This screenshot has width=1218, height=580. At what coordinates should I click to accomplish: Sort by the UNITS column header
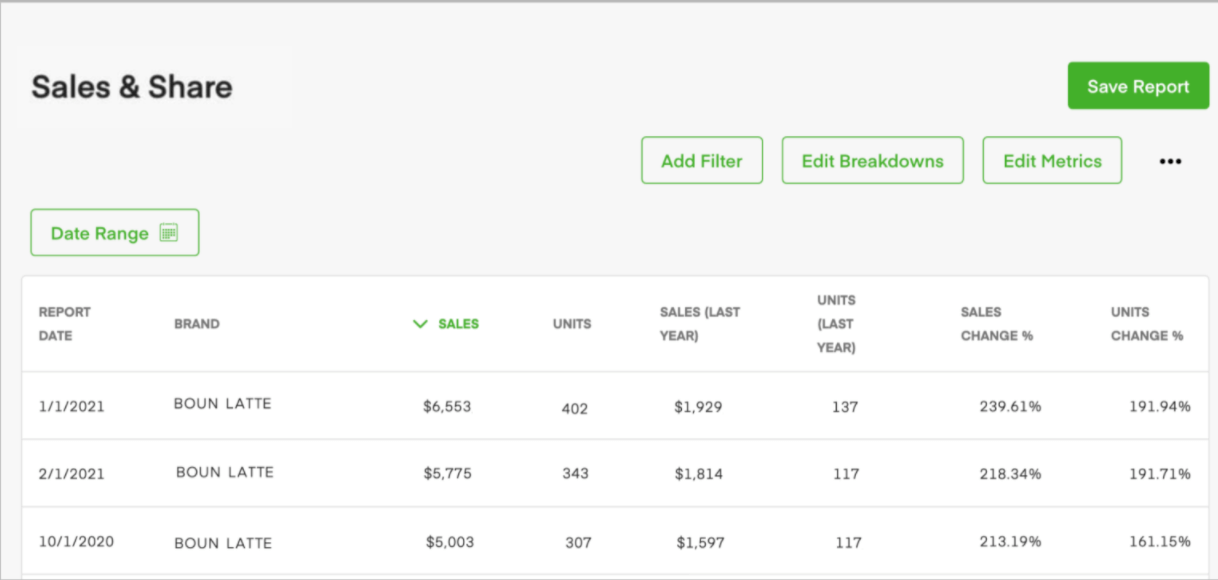571,324
